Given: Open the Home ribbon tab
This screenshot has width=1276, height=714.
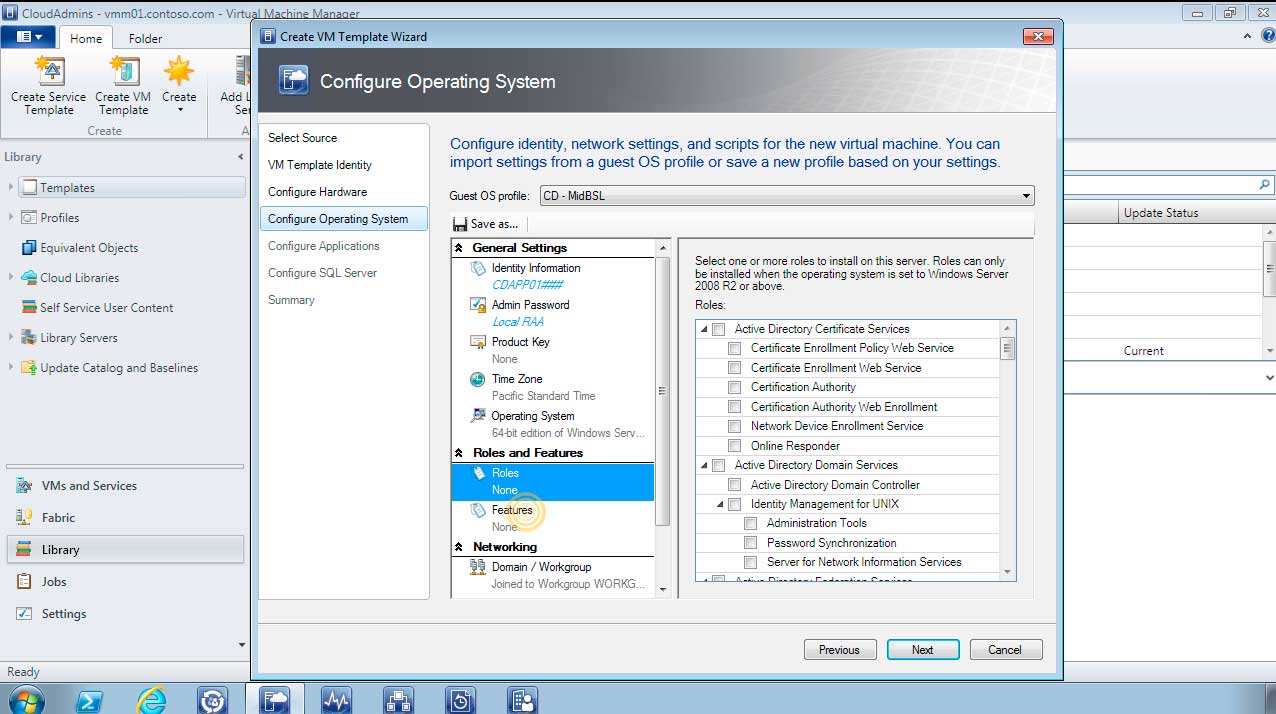Looking at the screenshot, I should pyautogui.click(x=86, y=38).
